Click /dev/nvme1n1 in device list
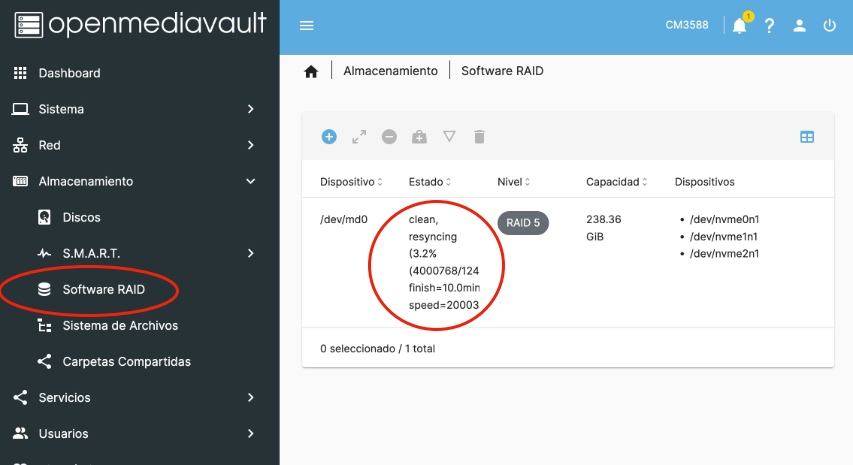Image resolution: width=853 pixels, height=465 pixels. click(x=724, y=237)
